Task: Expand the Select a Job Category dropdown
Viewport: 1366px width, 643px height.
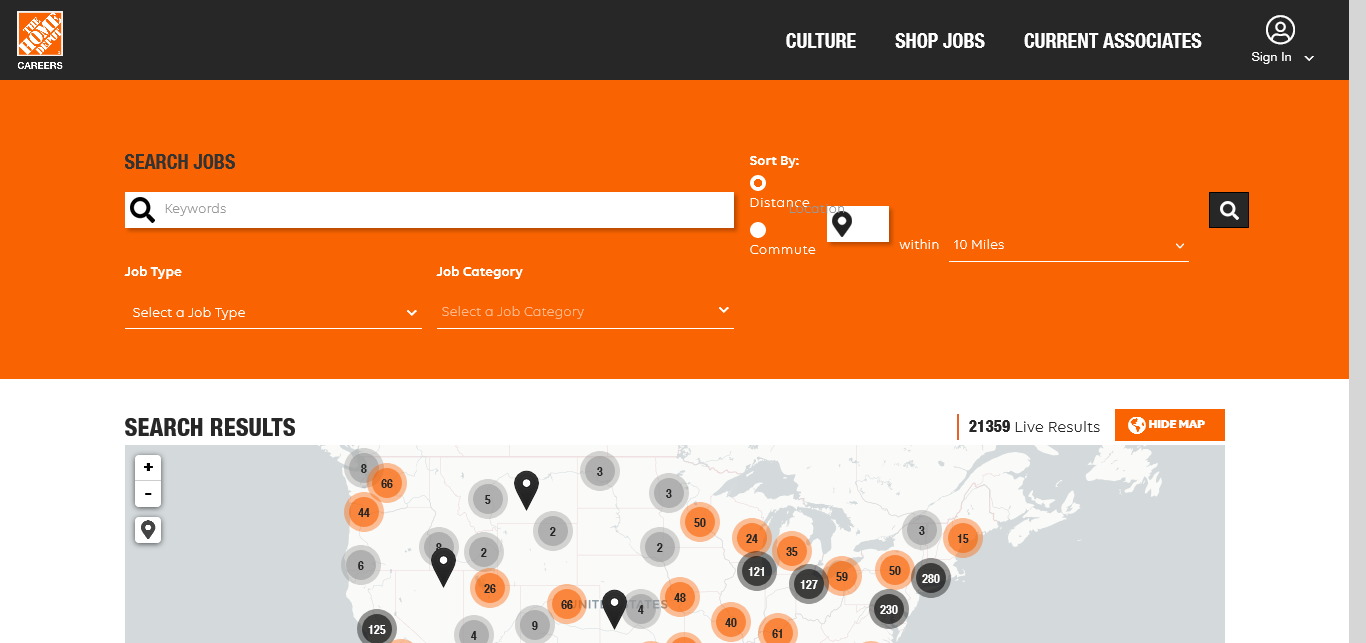Action: [x=585, y=312]
